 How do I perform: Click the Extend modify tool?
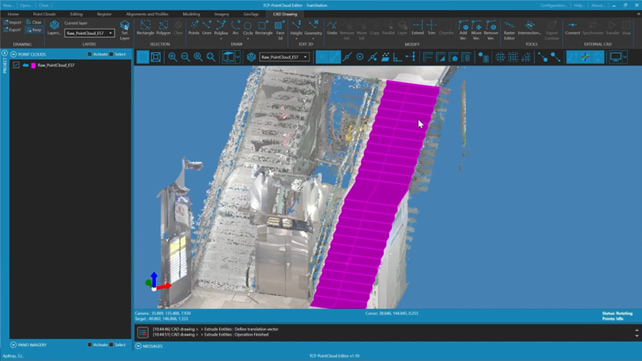418,28
